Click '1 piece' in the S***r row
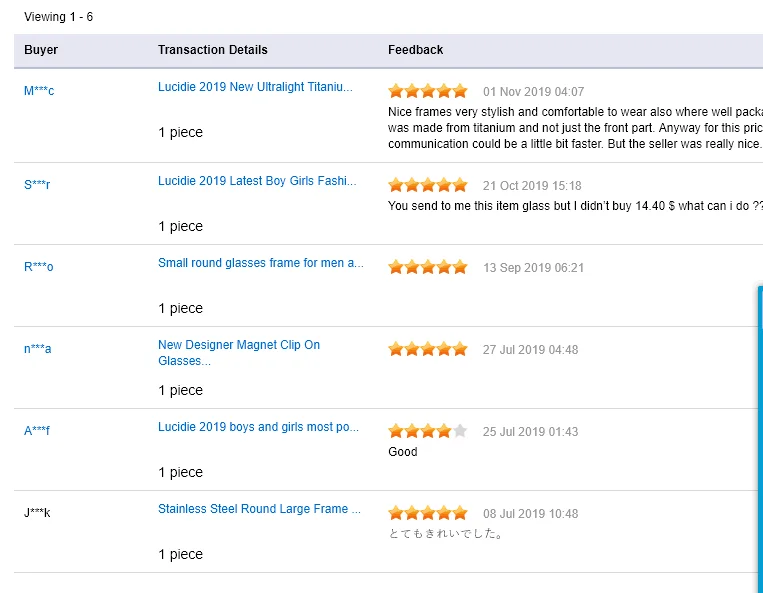The height and width of the screenshot is (593, 763). [181, 226]
